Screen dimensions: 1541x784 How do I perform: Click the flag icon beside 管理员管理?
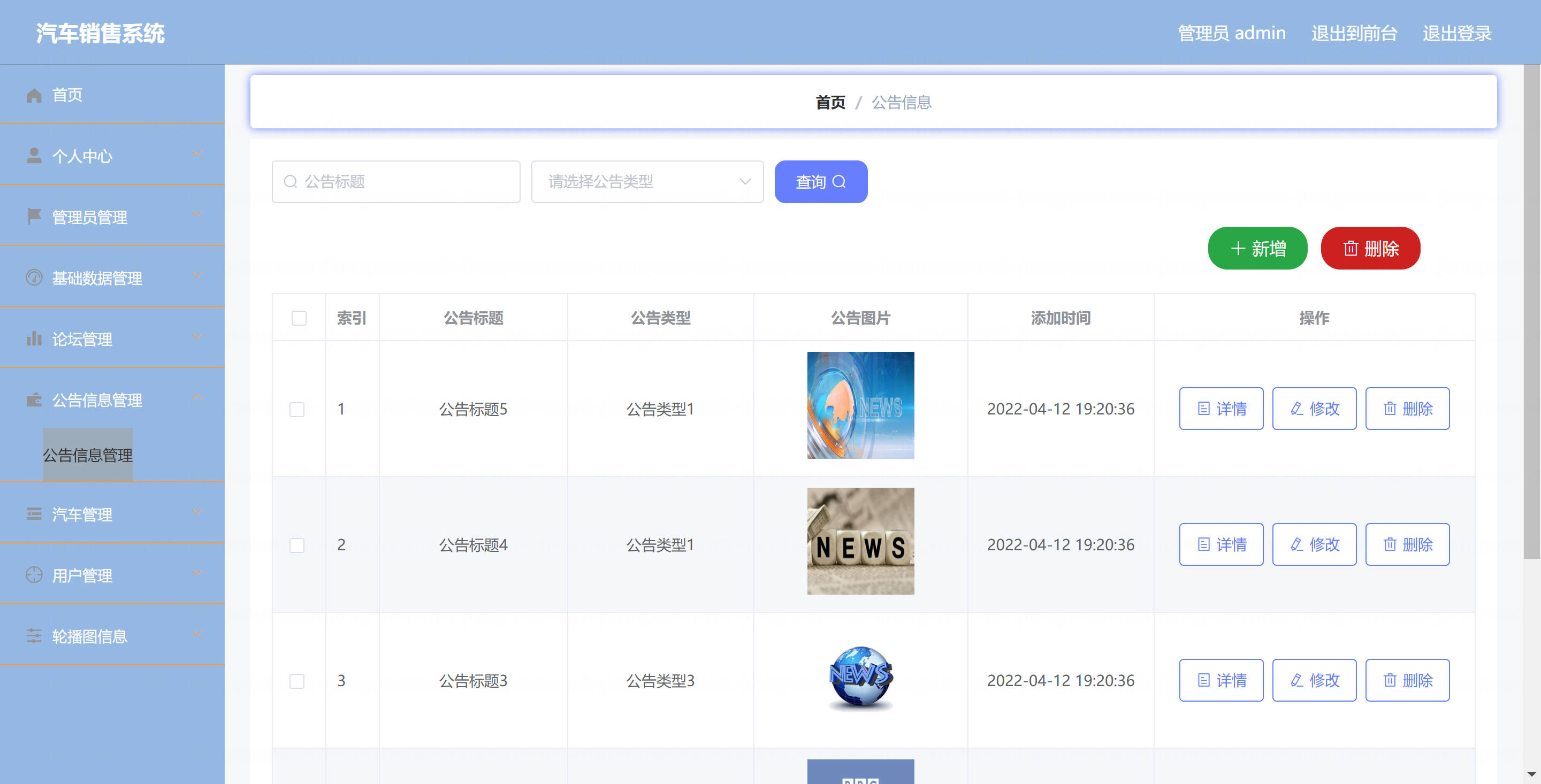34,217
